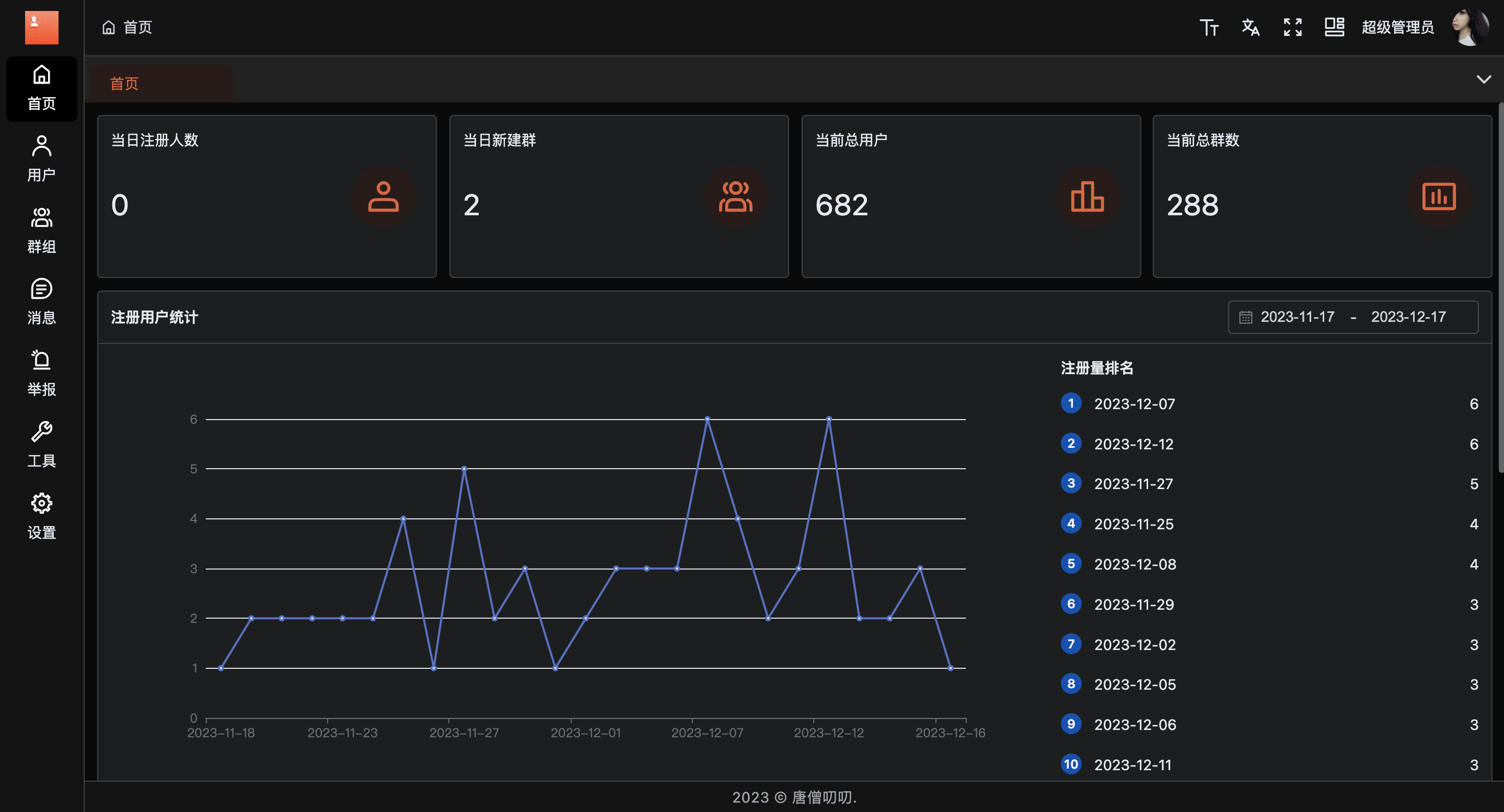The image size is (1504, 812).
Task: Open the 用户 users sidebar item
Action: pyautogui.click(x=41, y=159)
